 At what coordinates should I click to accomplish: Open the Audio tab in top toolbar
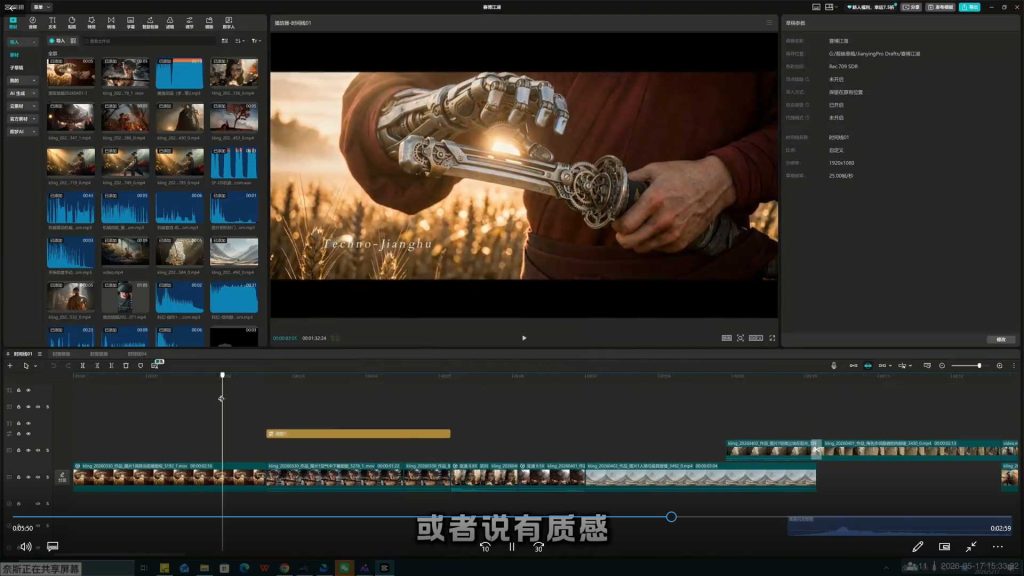tap(33, 23)
